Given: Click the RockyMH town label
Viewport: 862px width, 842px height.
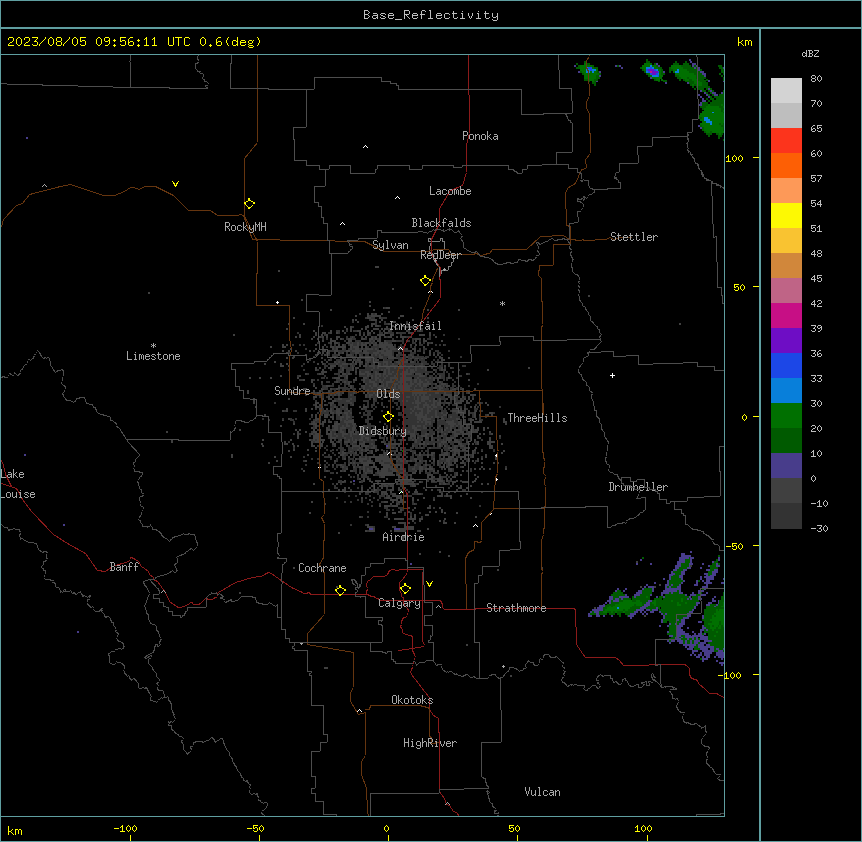Looking at the screenshot, I should (x=245, y=227).
